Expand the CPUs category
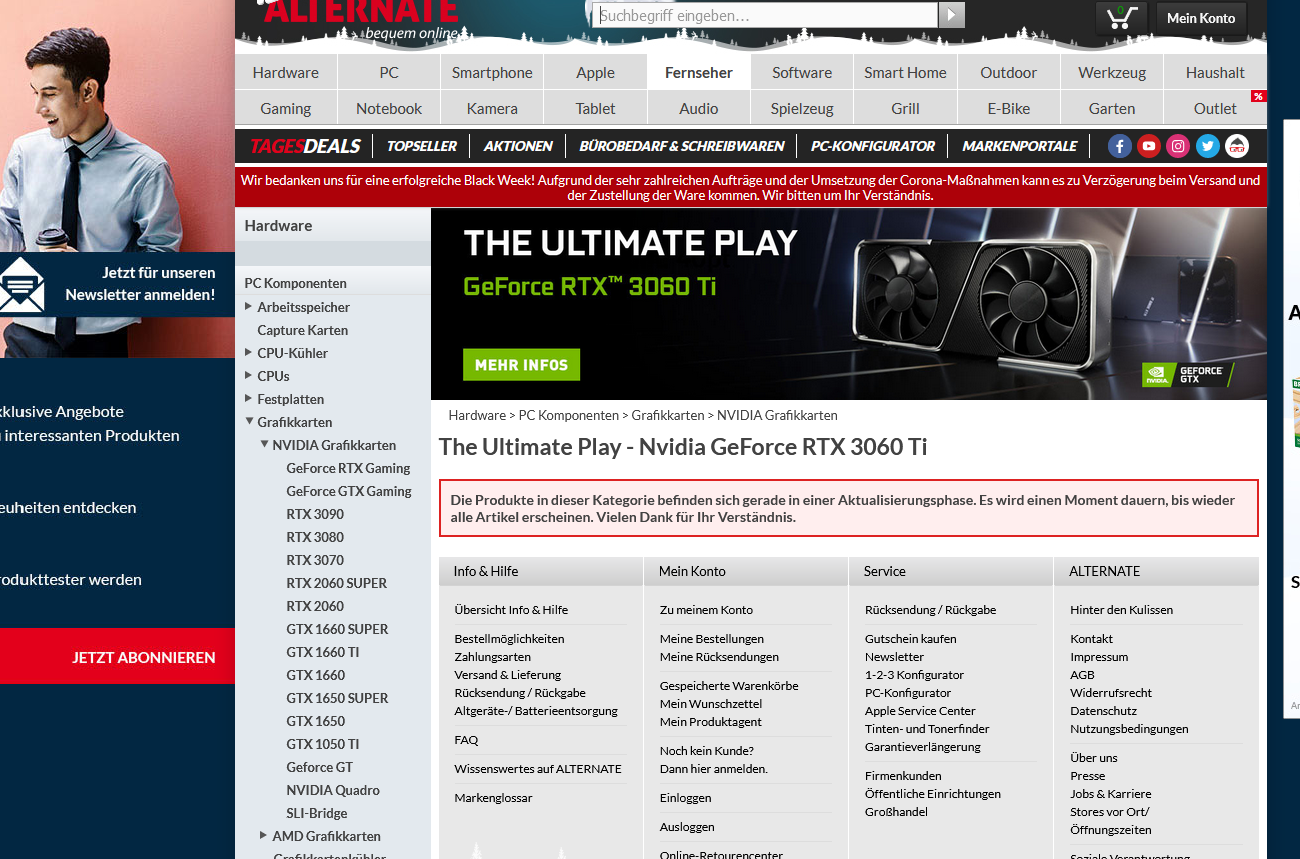 tap(249, 375)
